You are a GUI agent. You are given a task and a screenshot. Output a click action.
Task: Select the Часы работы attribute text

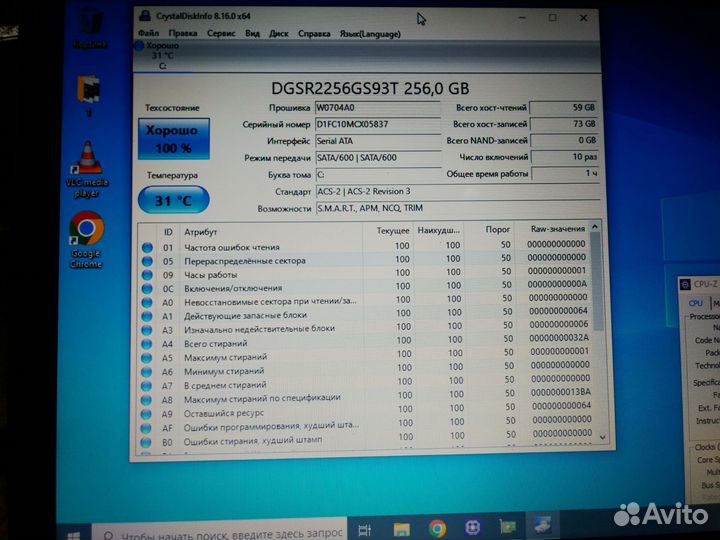[x=211, y=275]
